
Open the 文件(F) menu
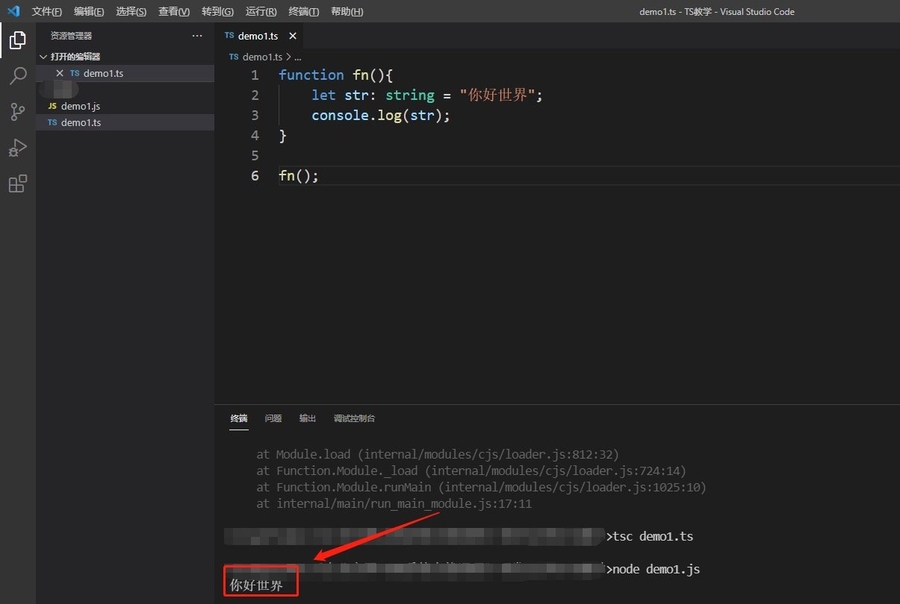(46, 12)
